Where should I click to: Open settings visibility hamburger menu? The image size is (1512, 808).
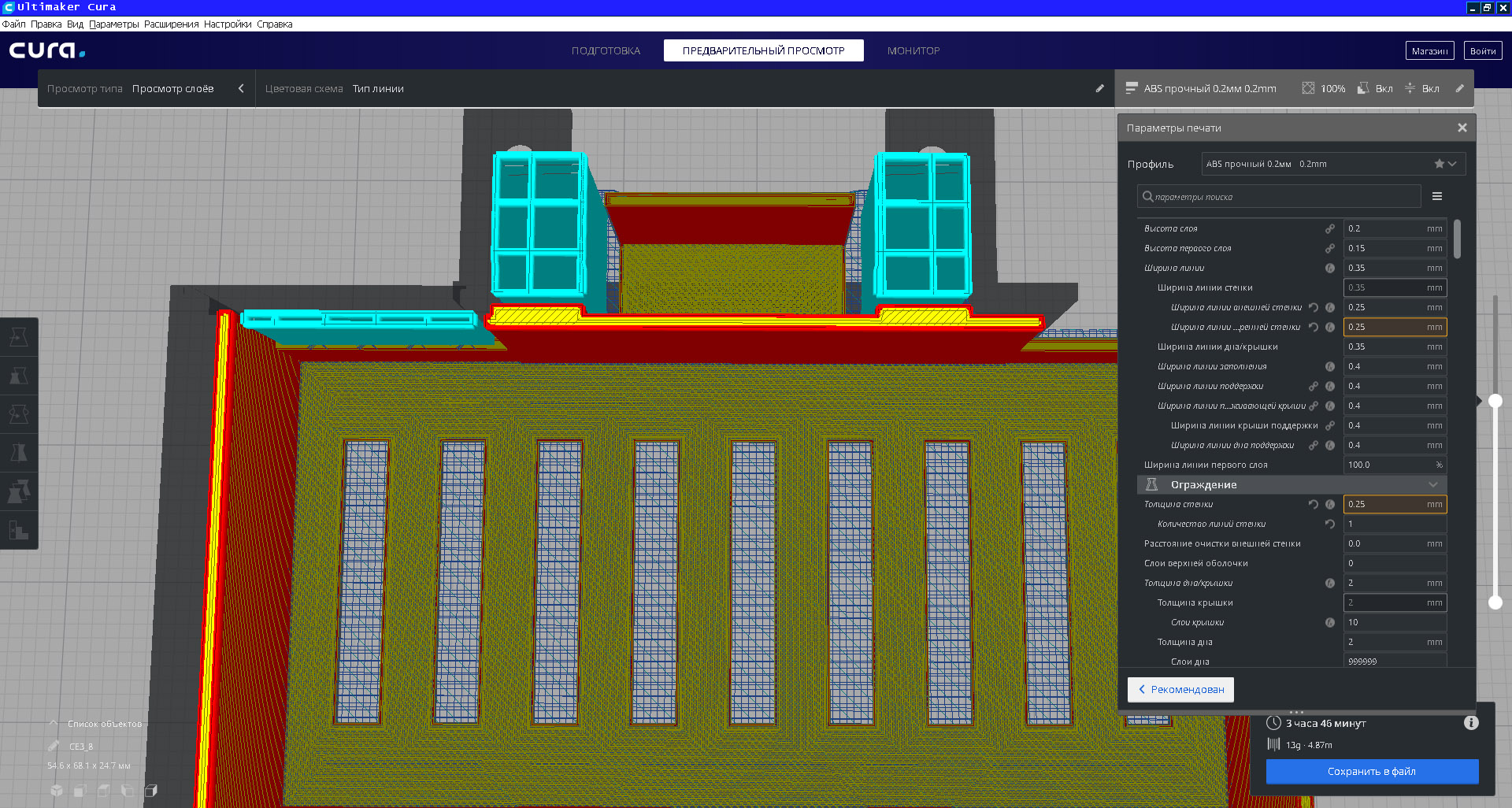[1437, 196]
